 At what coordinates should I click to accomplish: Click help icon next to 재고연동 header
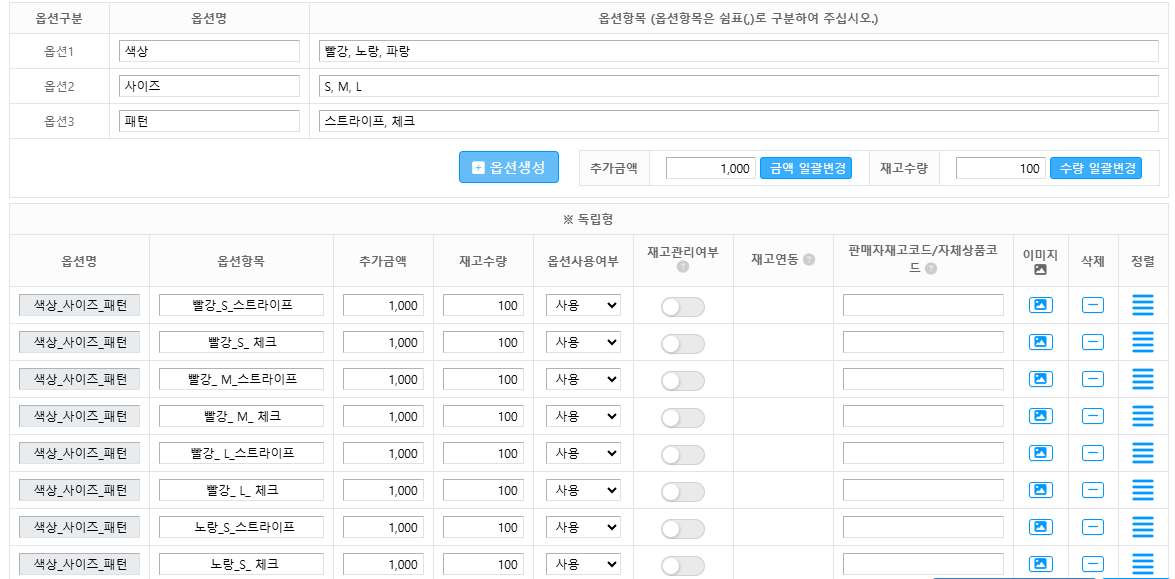point(809,260)
